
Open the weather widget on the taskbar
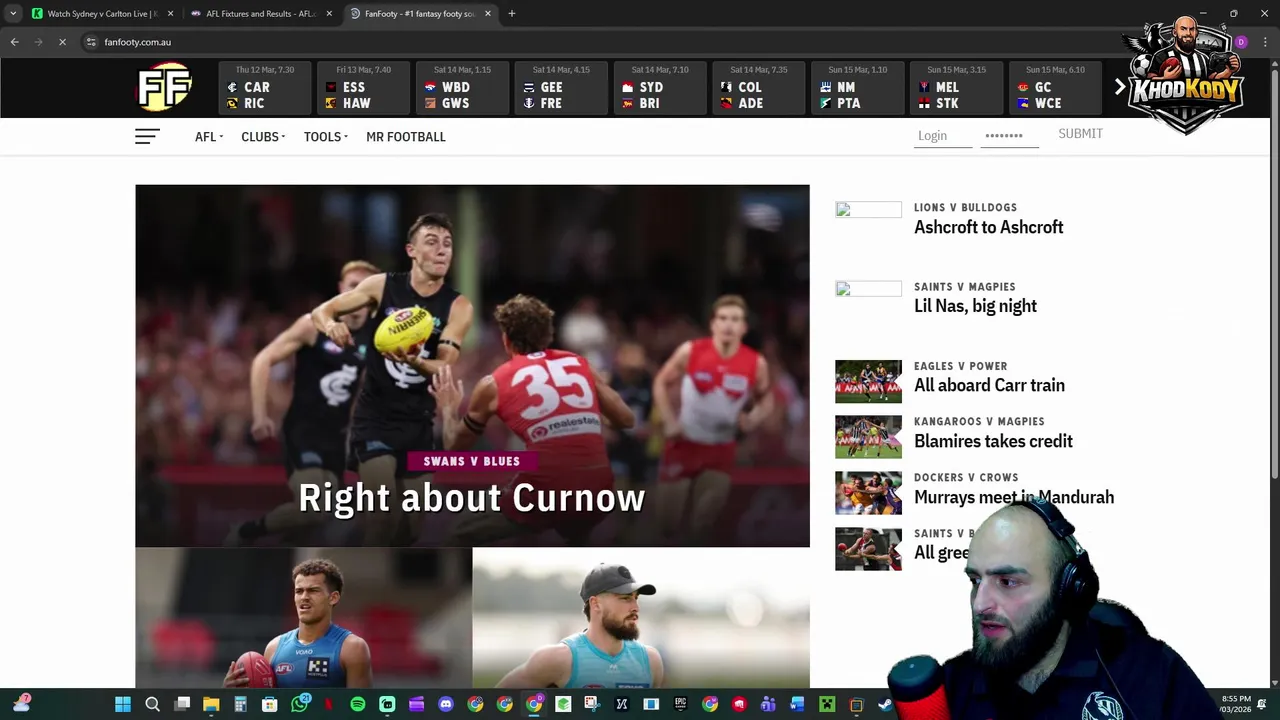[22, 704]
